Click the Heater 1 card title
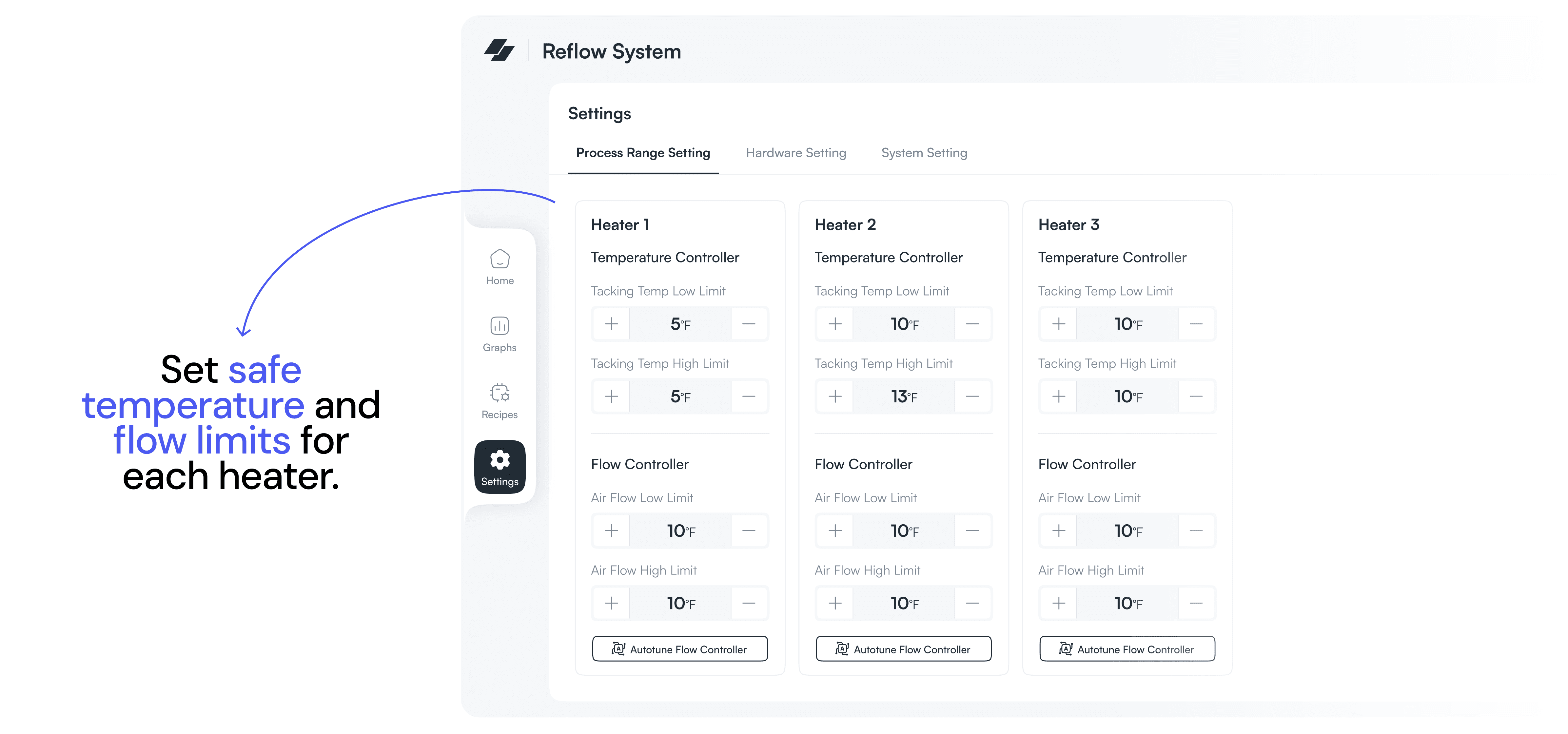1568x734 pixels. [620, 224]
